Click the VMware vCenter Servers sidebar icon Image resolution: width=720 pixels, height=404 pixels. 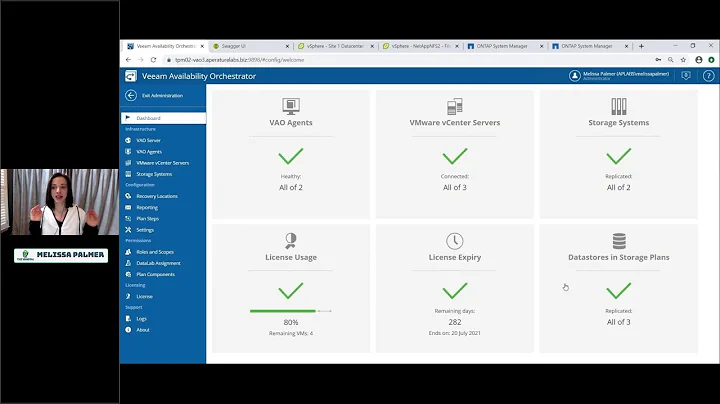(x=128, y=163)
